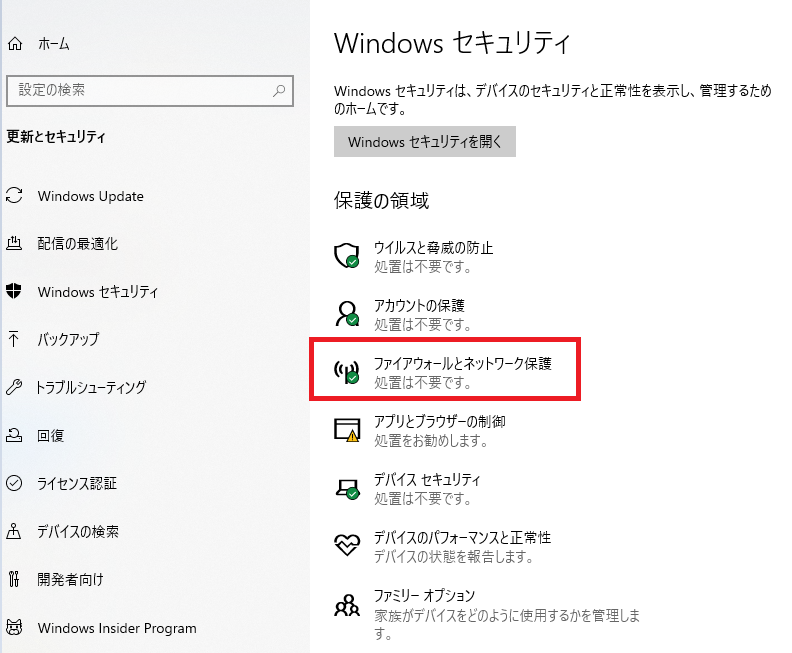Viewport: 792px width, 653px height.
Task: Click the family options people icon
Action: click(x=347, y=605)
